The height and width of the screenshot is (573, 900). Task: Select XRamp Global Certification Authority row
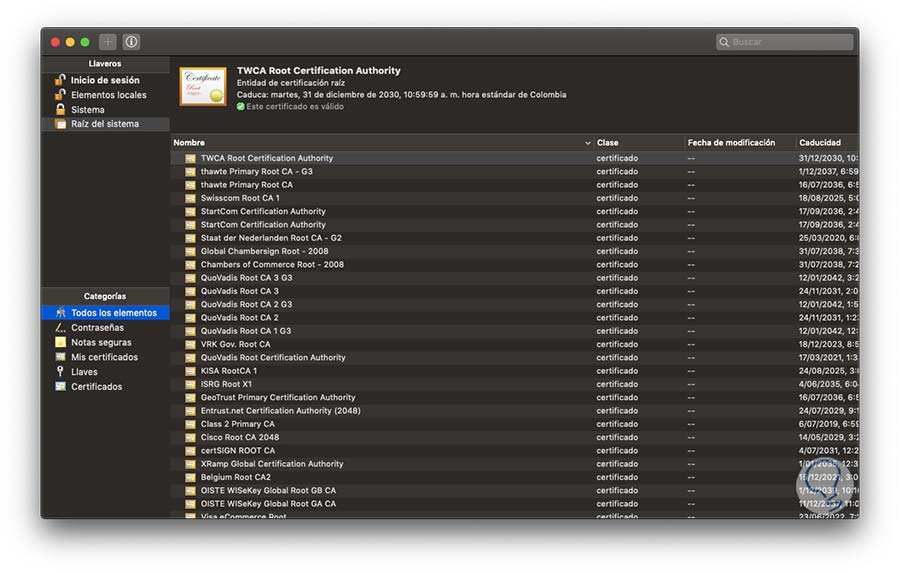(515, 464)
